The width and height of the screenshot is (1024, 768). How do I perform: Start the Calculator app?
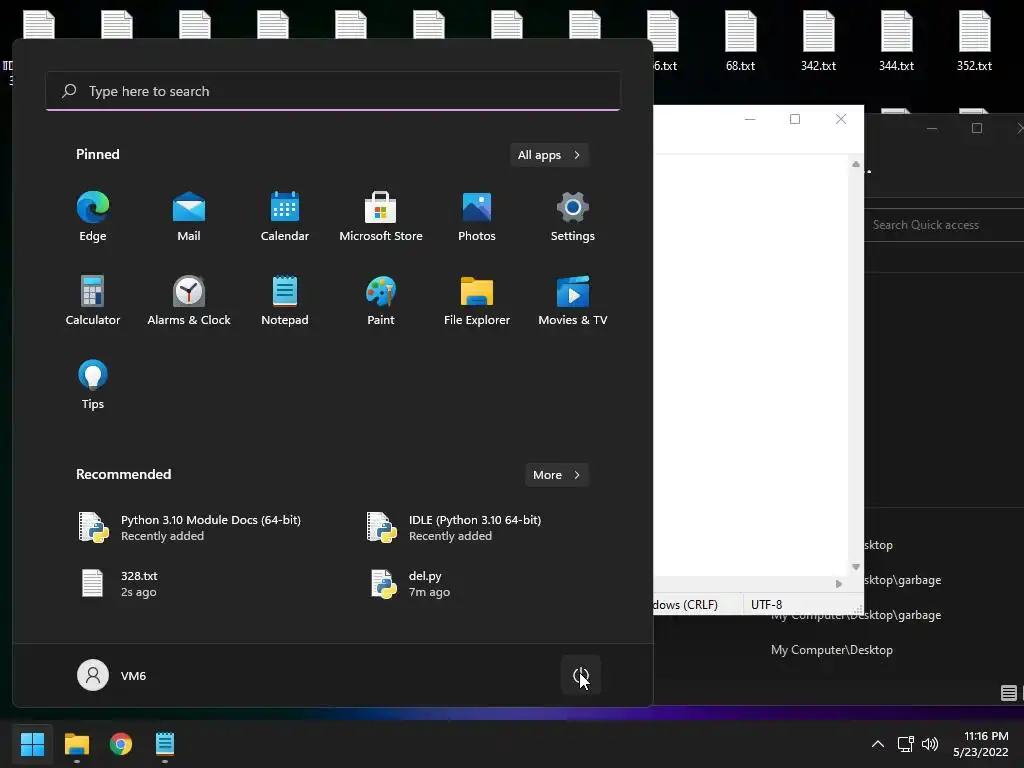point(93,300)
